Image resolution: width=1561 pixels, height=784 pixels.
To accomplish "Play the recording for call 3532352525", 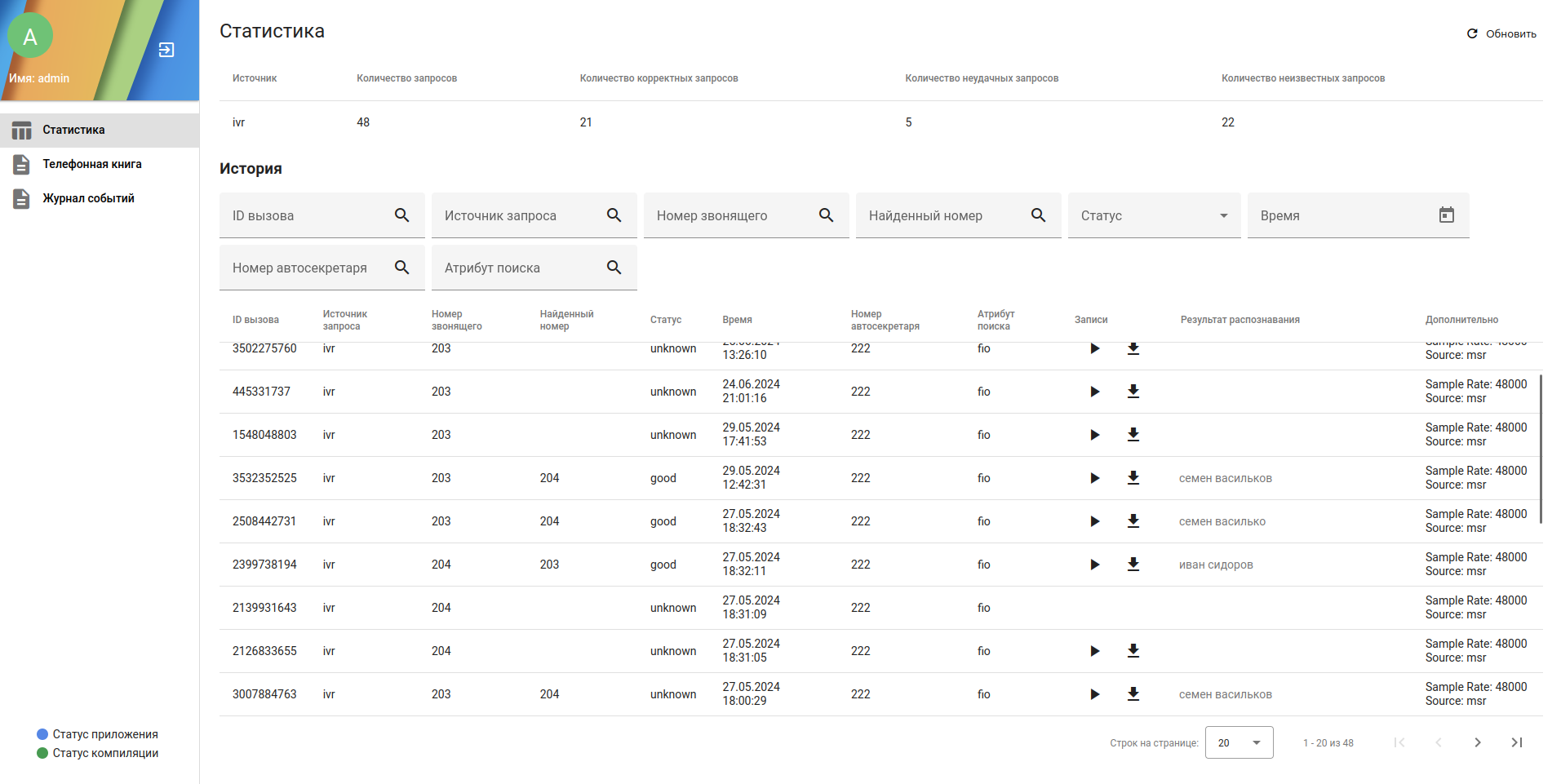I will pos(1094,478).
